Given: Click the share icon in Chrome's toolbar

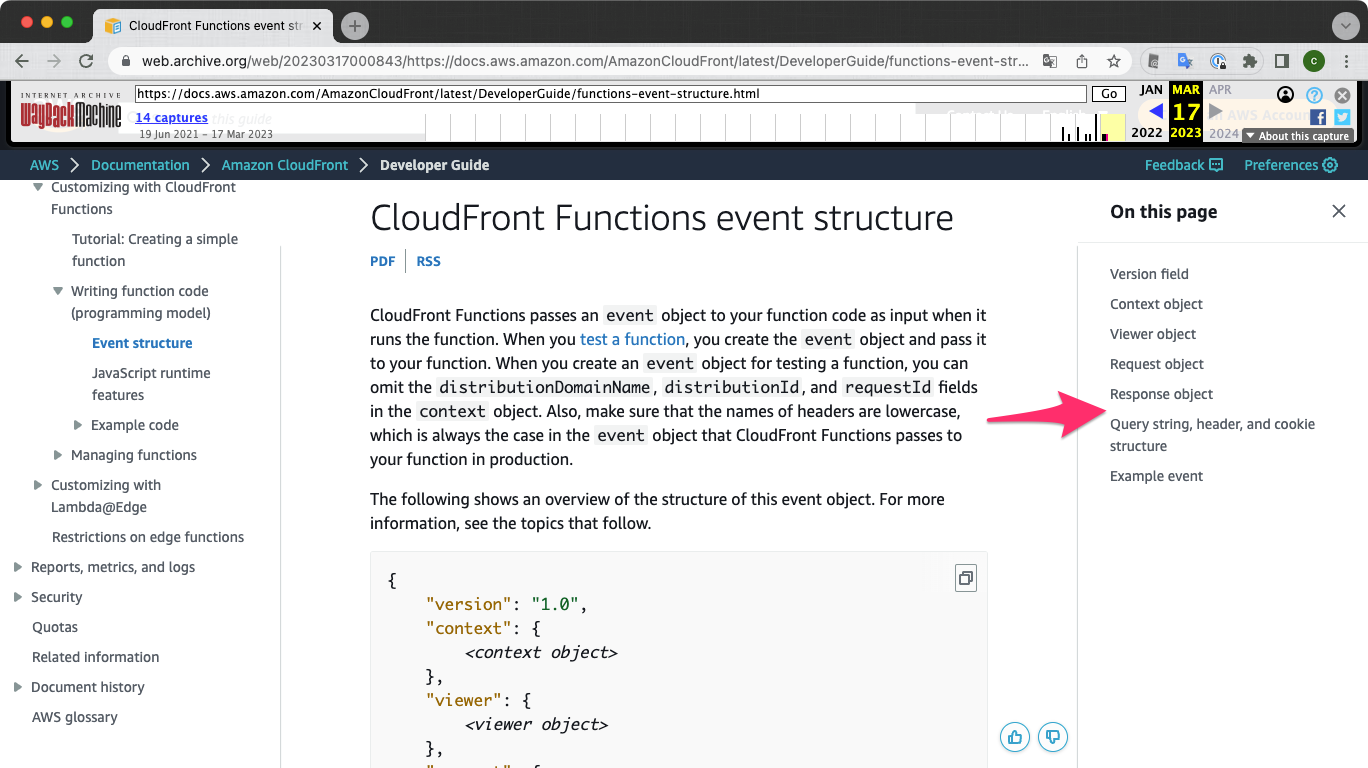Looking at the screenshot, I should pyautogui.click(x=1081, y=61).
